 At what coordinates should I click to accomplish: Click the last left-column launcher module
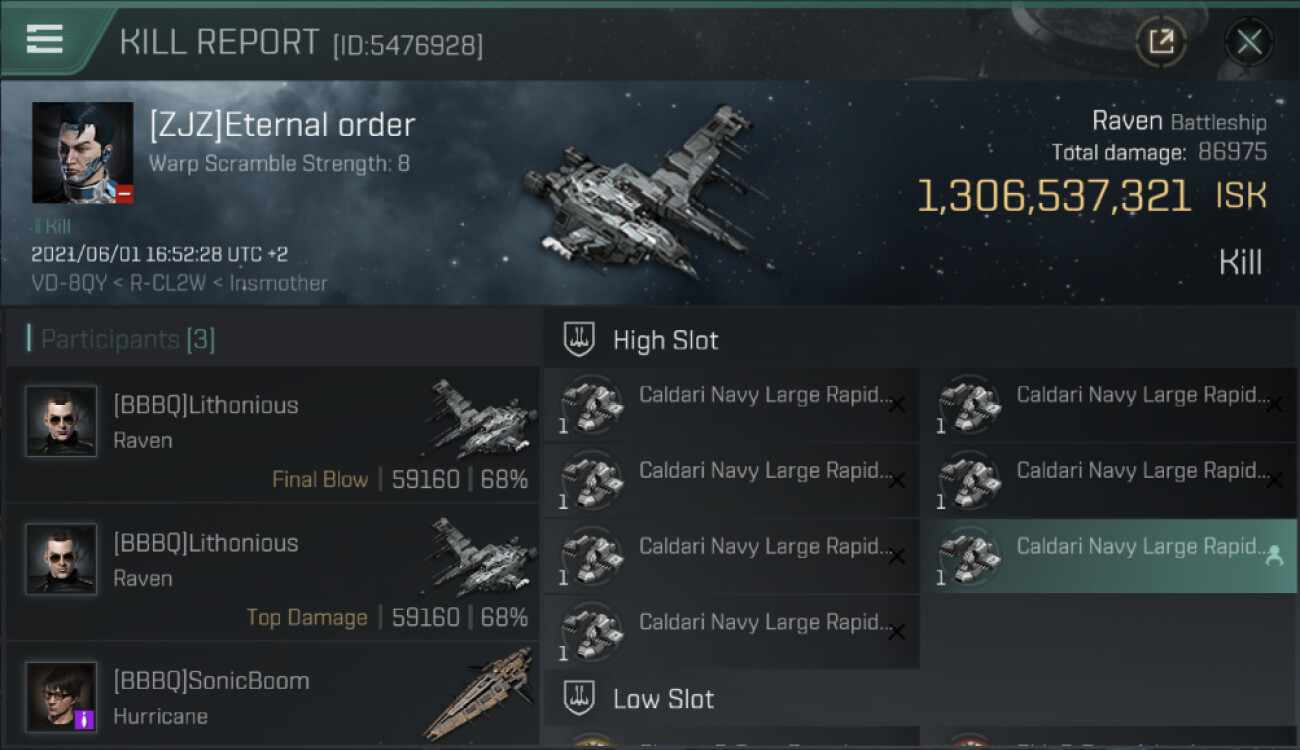[731, 632]
